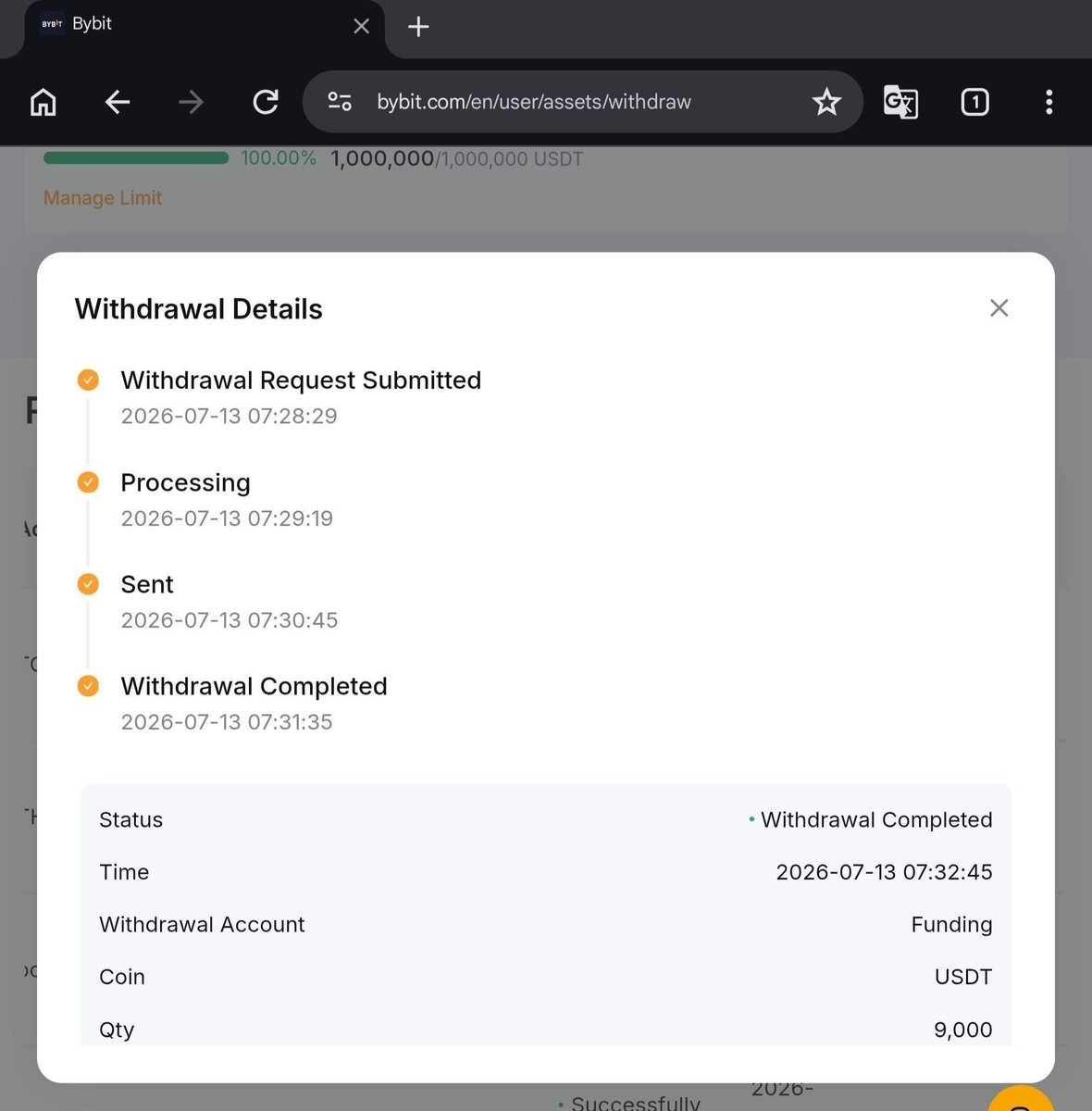The height and width of the screenshot is (1111, 1092).
Task: Click the Processing step check icon
Action: [x=88, y=482]
